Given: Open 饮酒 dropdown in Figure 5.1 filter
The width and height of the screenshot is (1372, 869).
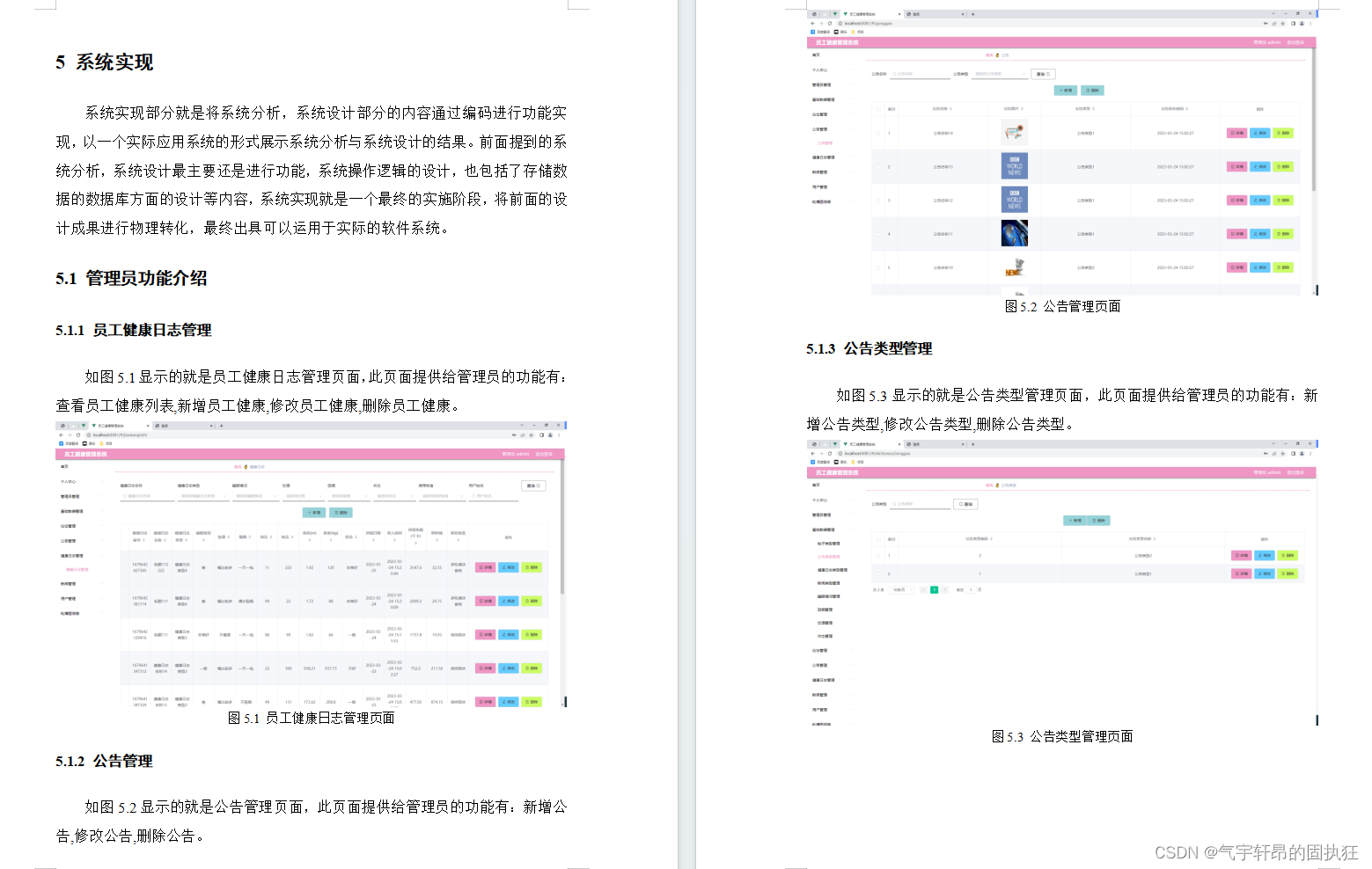Looking at the screenshot, I should click(x=304, y=496).
